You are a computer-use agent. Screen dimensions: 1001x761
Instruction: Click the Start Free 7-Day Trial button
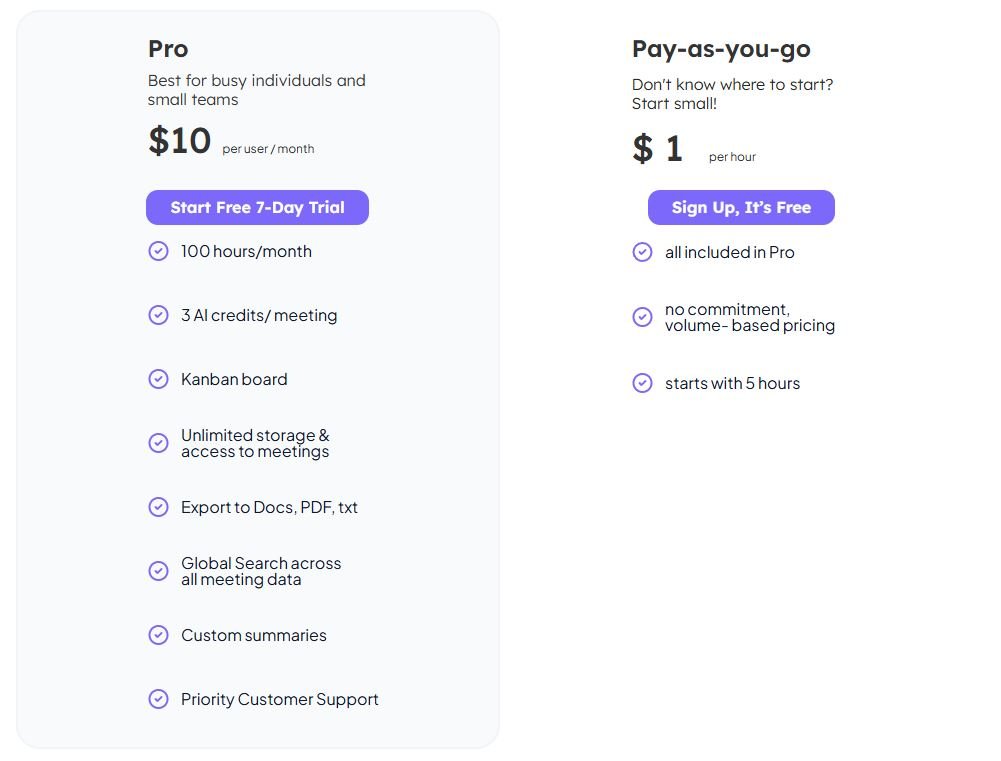tap(257, 208)
